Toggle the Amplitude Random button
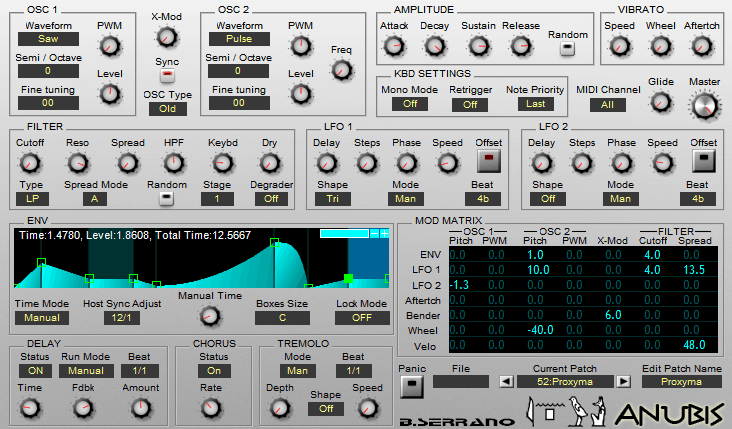The height and width of the screenshot is (429, 732). (x=567, y=48)
